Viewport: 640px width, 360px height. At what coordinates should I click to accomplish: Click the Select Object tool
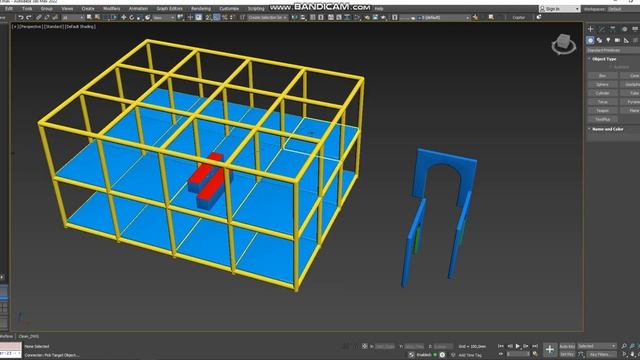[89, 18]
